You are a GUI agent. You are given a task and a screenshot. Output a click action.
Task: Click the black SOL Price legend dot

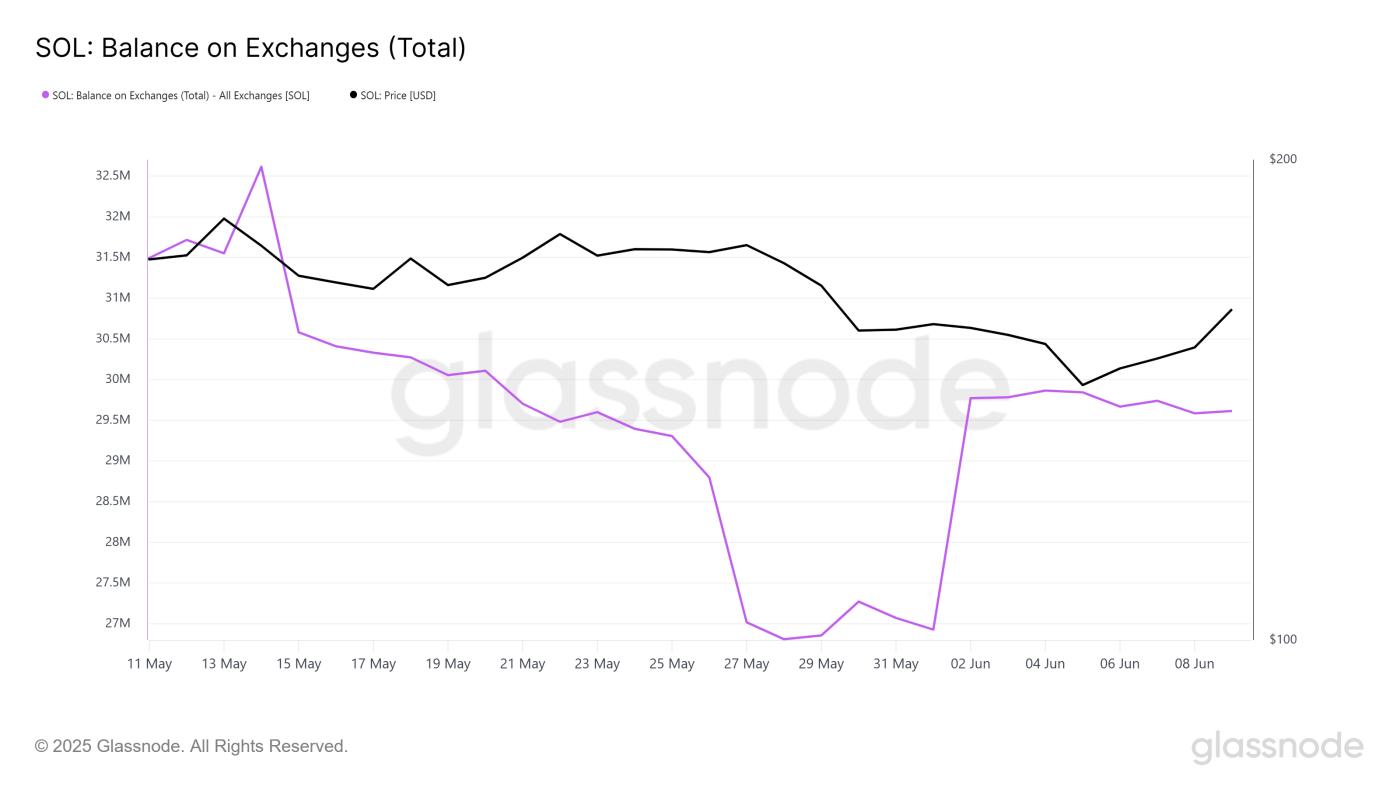[x=353, y=95]
